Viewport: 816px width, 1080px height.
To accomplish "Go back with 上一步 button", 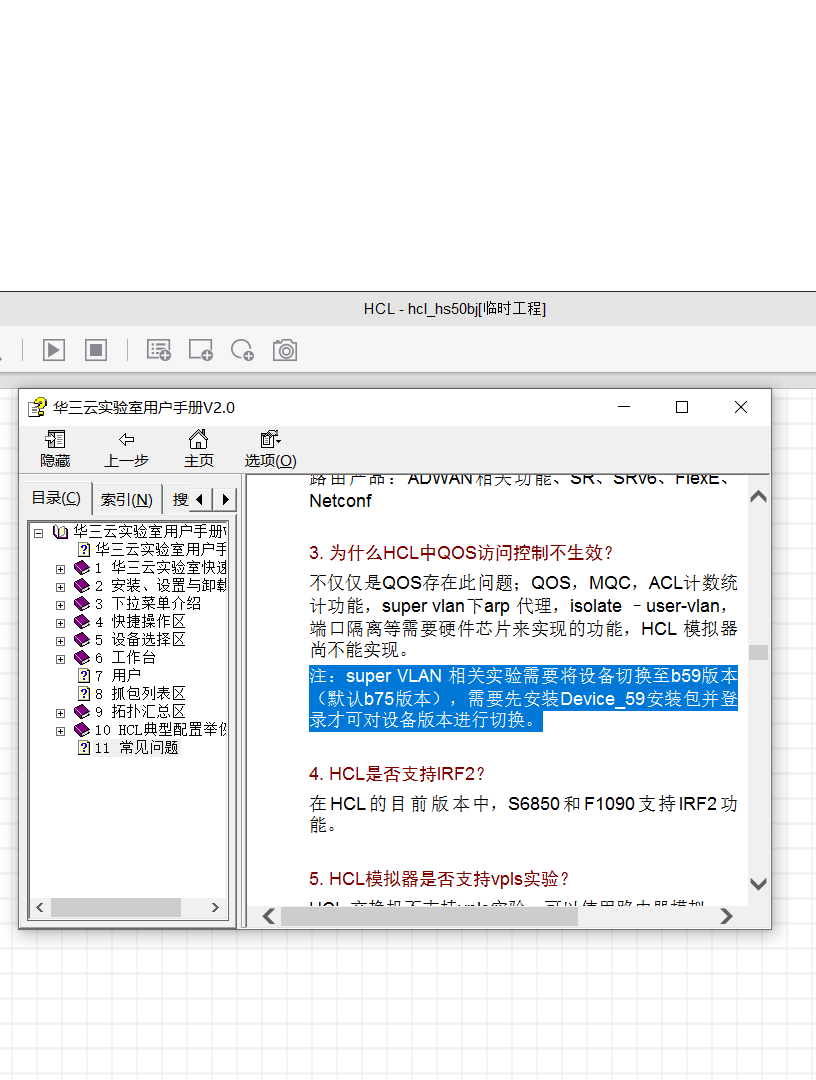I will click(x=127, y=449).
